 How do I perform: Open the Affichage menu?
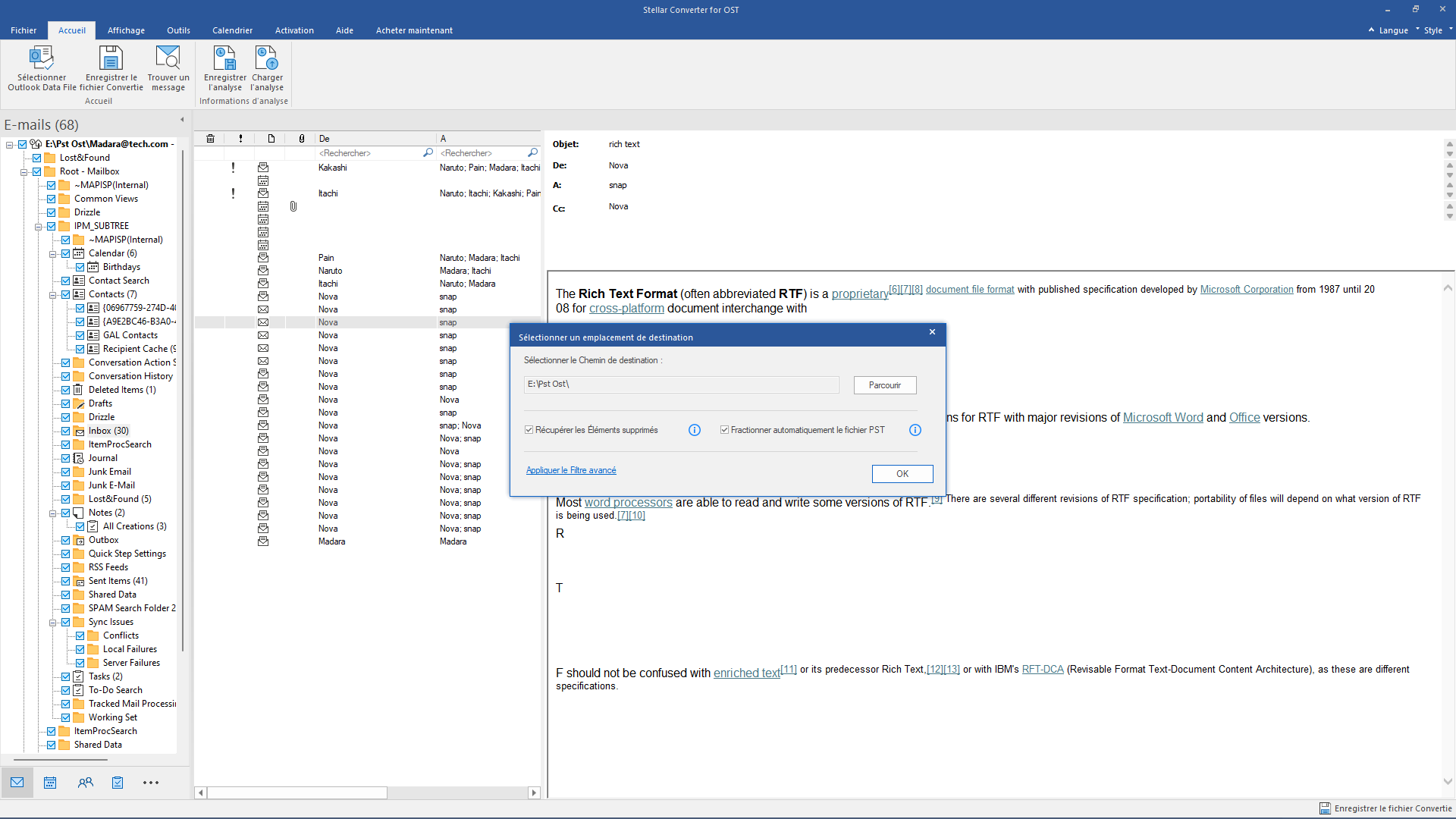tap(125, 30)
